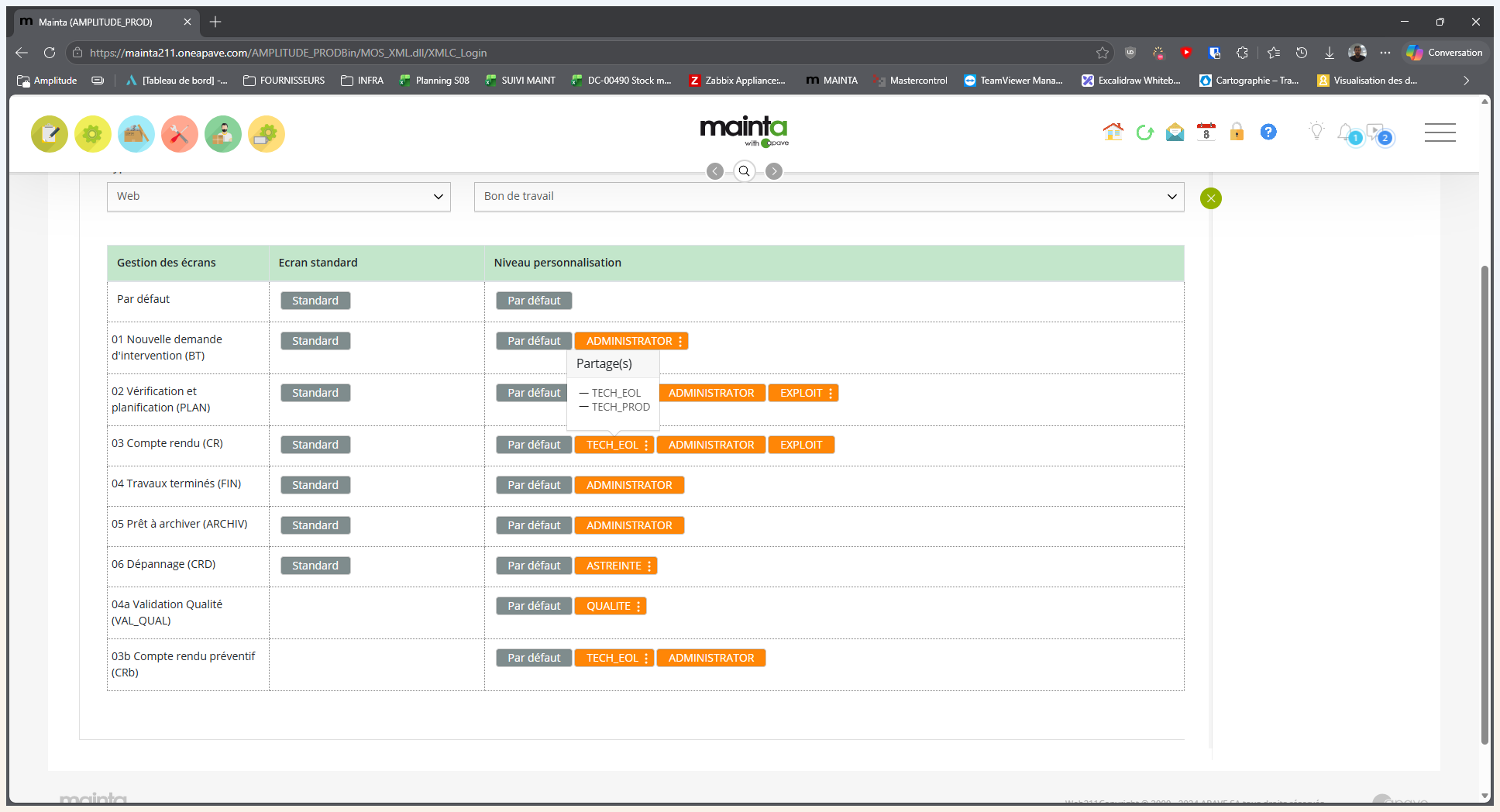
Task: Open three-dot menu on ASTREINTE tag
Action: click(x=649, y=566)
